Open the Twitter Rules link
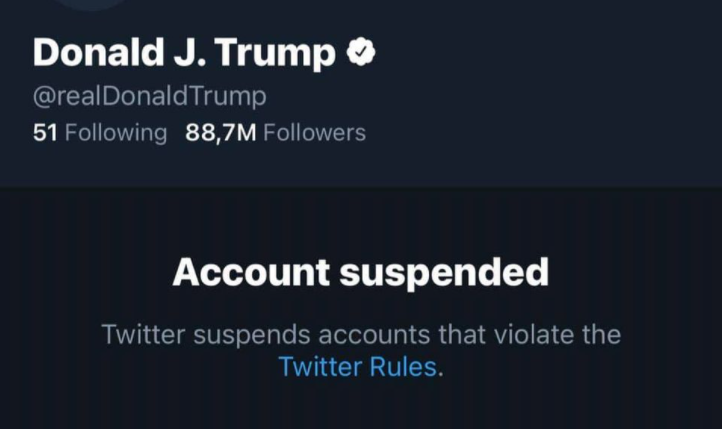Screen dimensions: 722x429 pos(358,366)
